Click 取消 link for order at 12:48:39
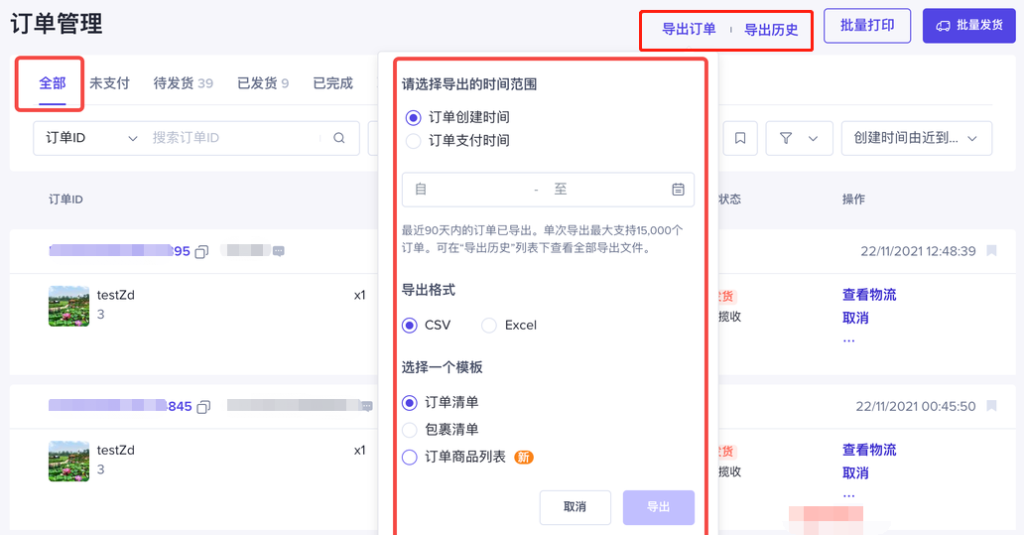 [856, 318]
